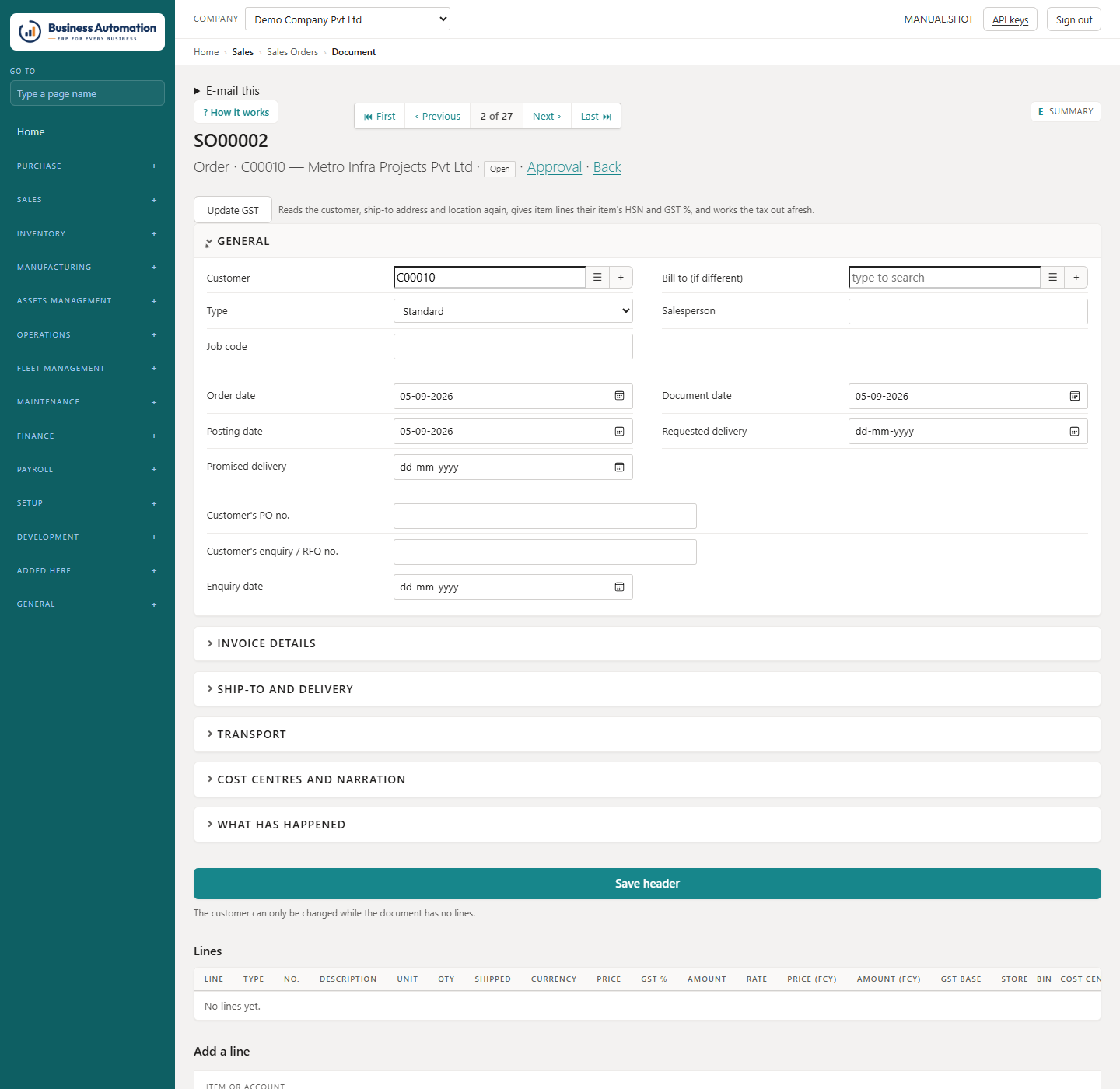Open the Customer lookup list icon
This screenshot has width=1120, height=1089.
tap(597, 278)
